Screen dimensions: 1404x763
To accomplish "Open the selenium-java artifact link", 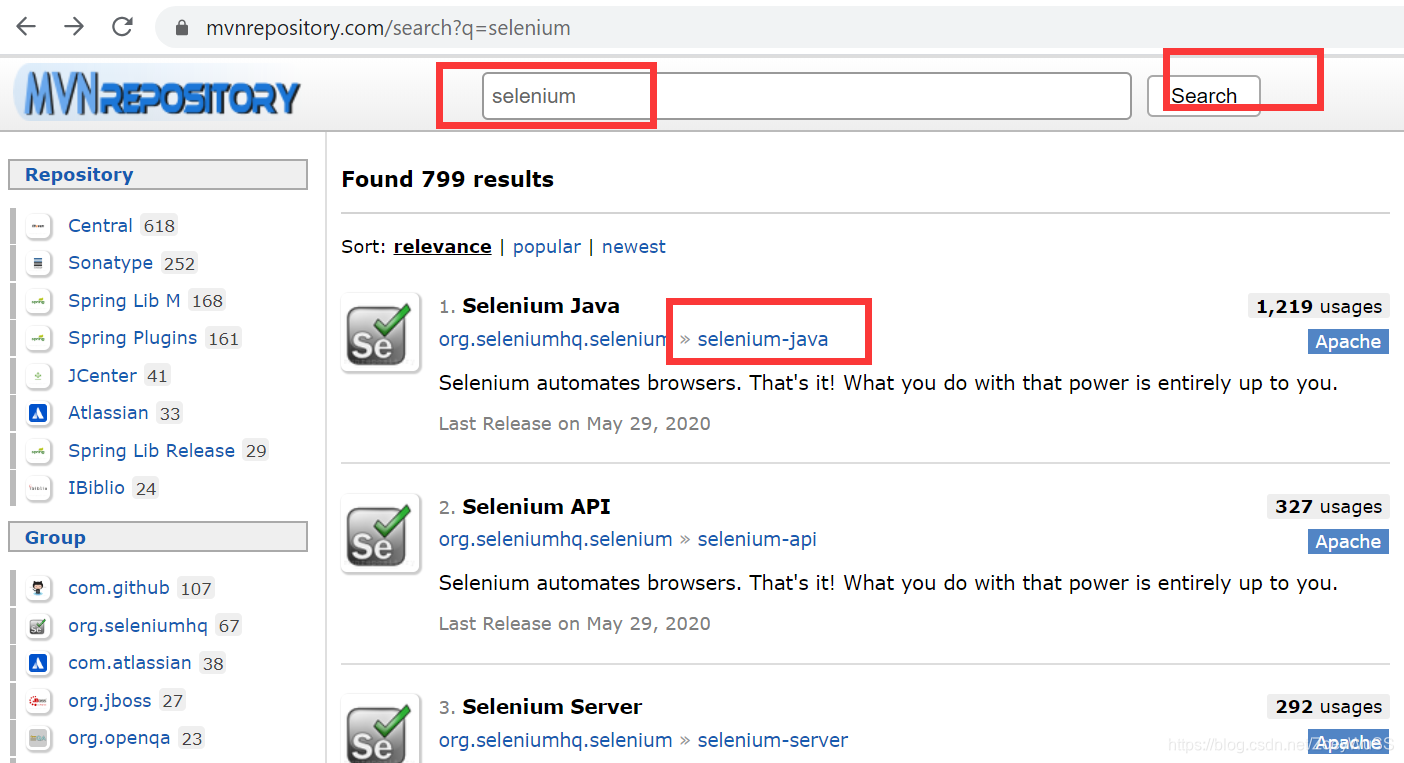I will click(763, 339).
